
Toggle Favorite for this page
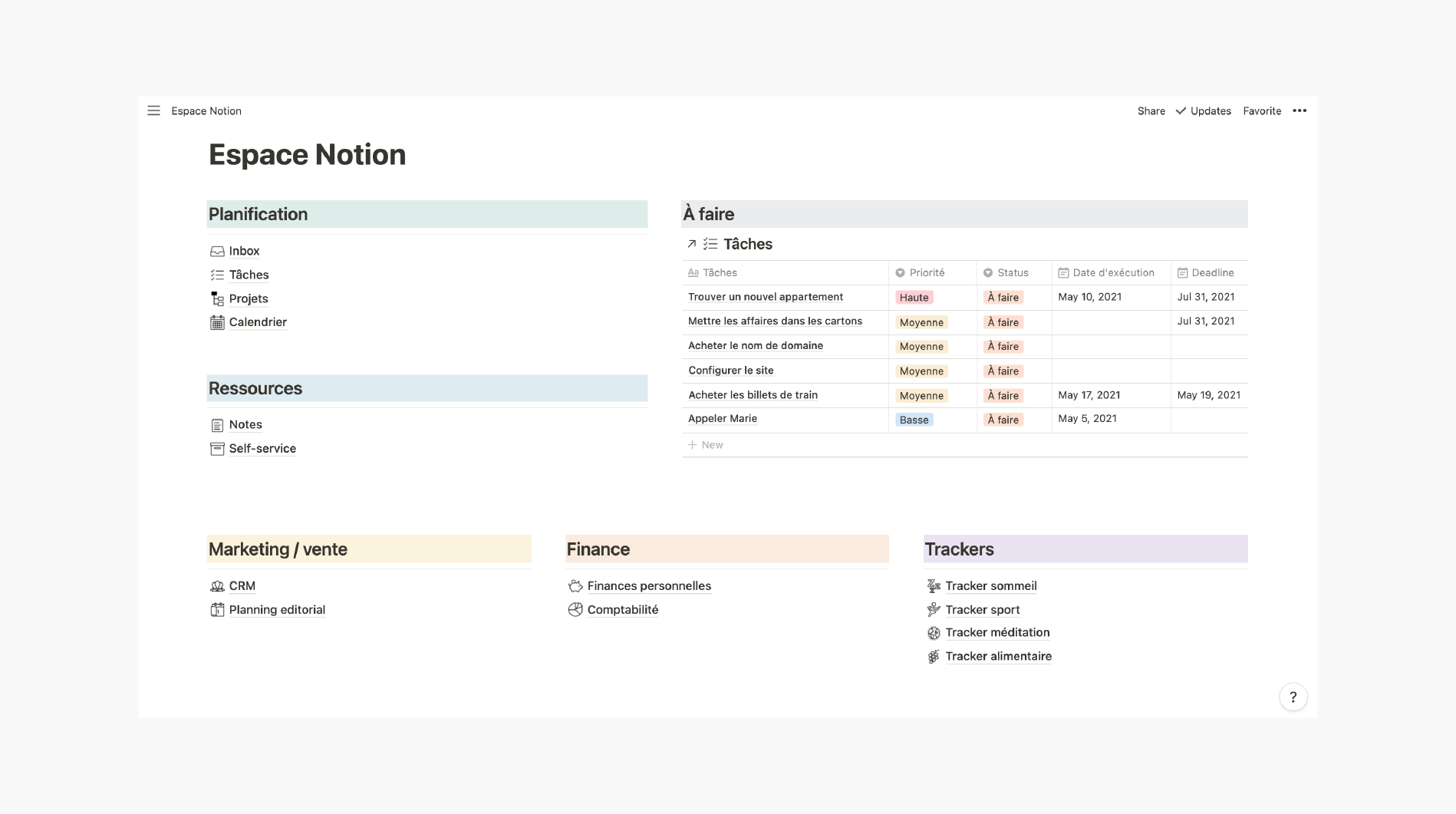click(1262, 110)
